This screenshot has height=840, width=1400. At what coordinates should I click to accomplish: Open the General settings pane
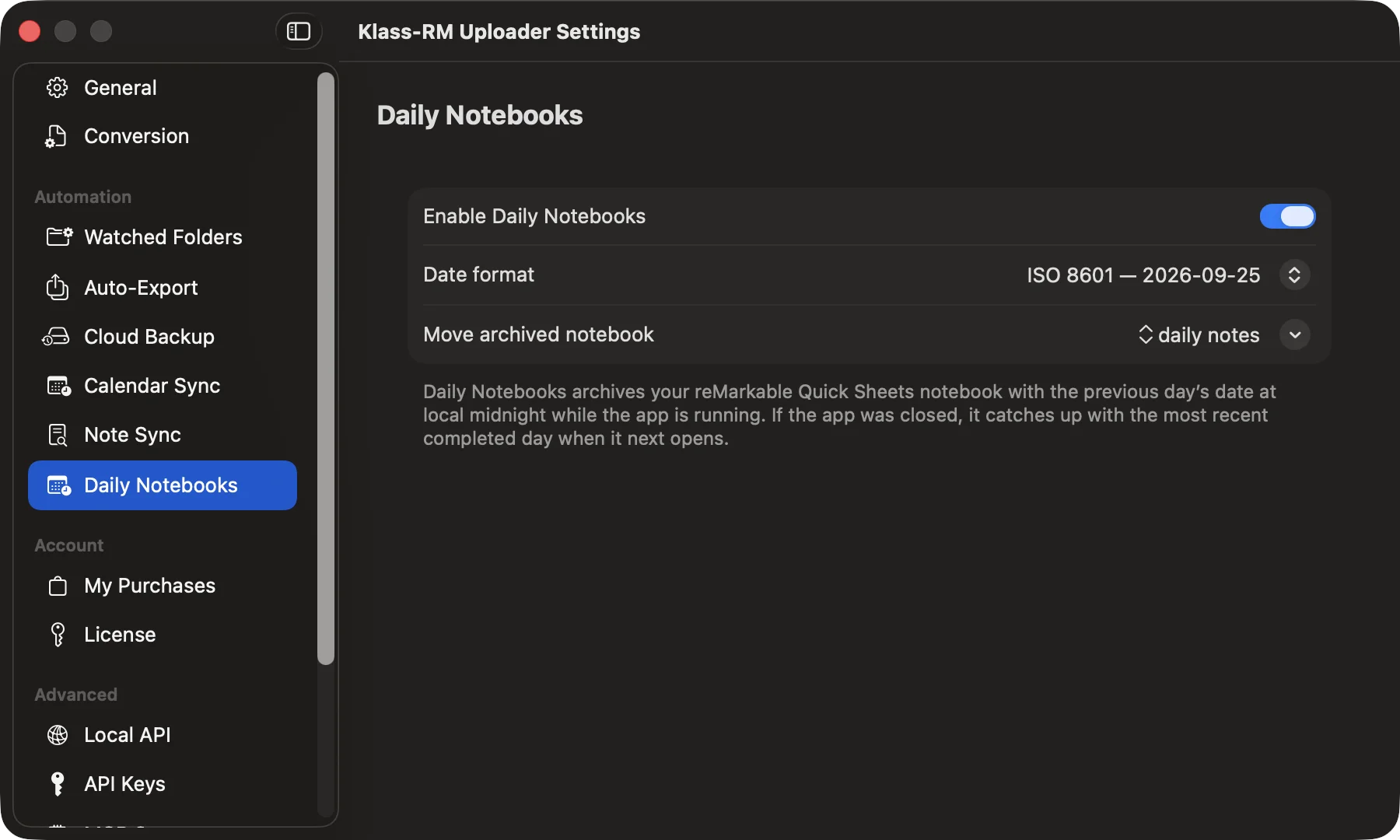[x=163, y=88]
